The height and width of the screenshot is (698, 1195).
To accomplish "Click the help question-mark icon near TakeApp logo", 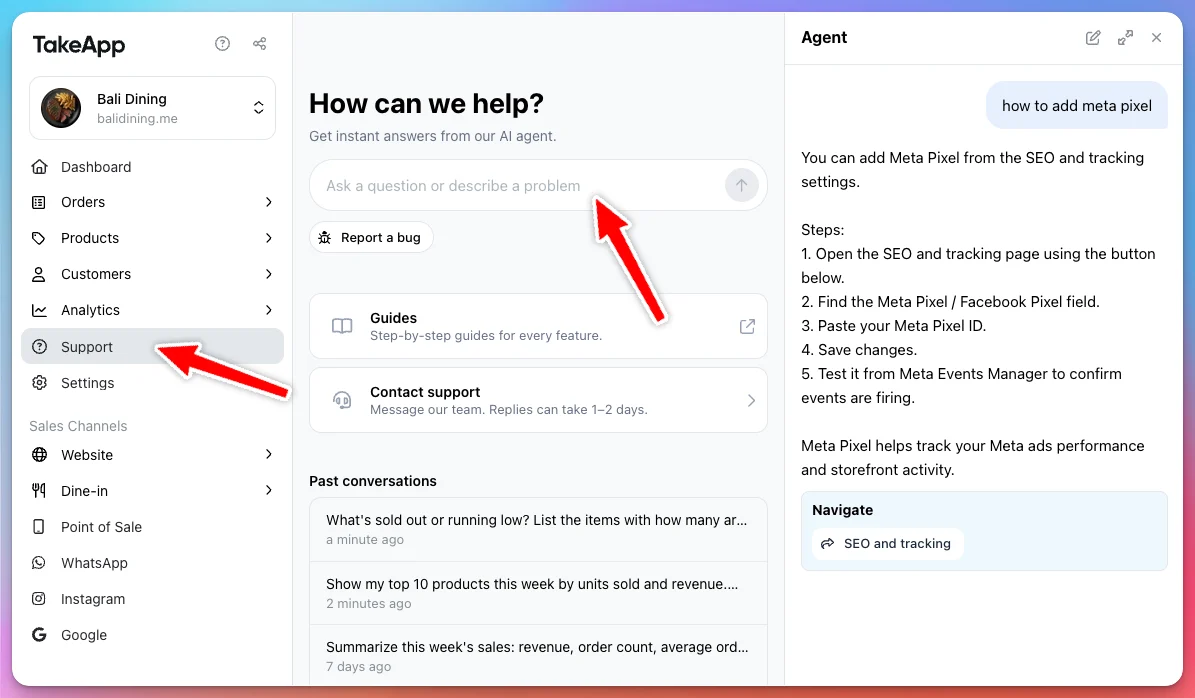I will click(x=223, y=43).
